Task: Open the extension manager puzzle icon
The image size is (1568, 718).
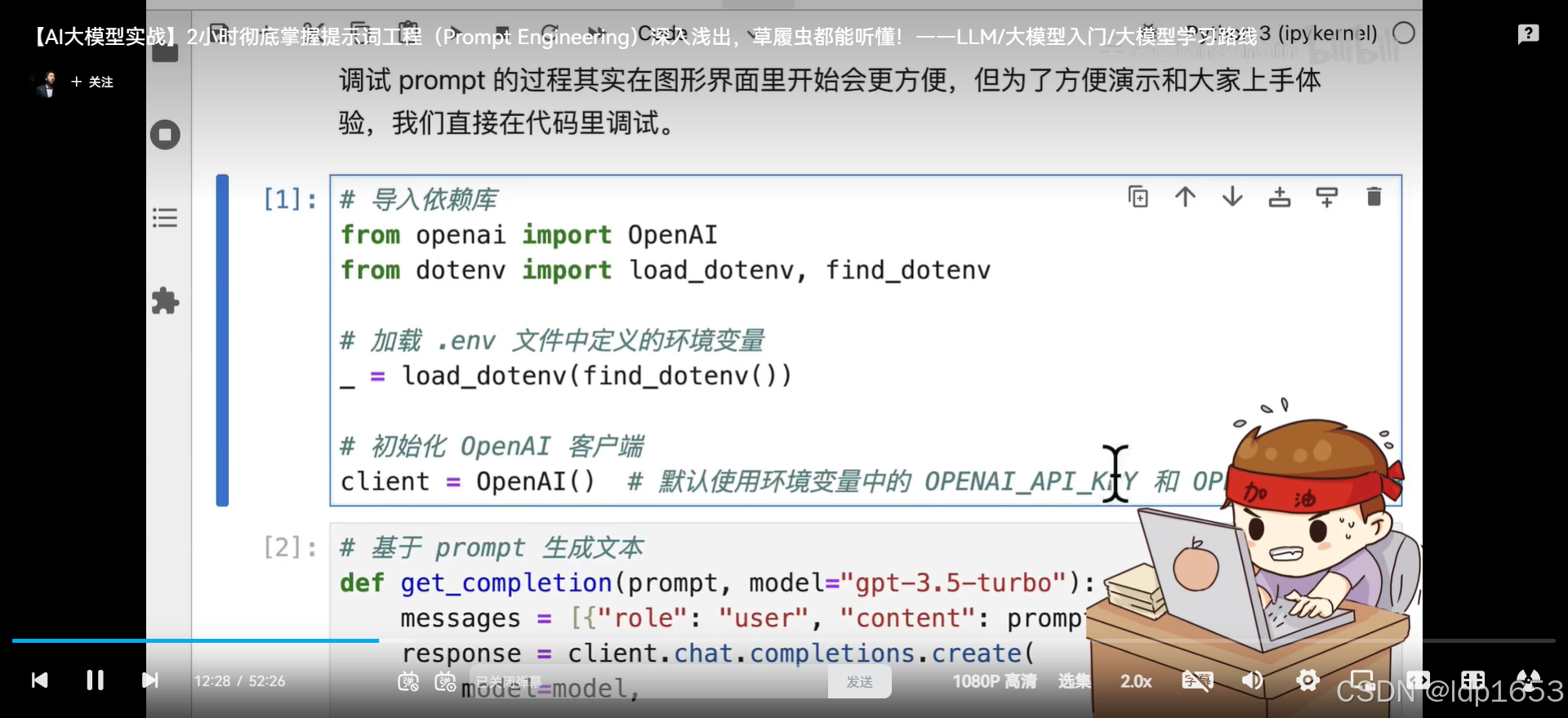Action: (x=165, y=301)
